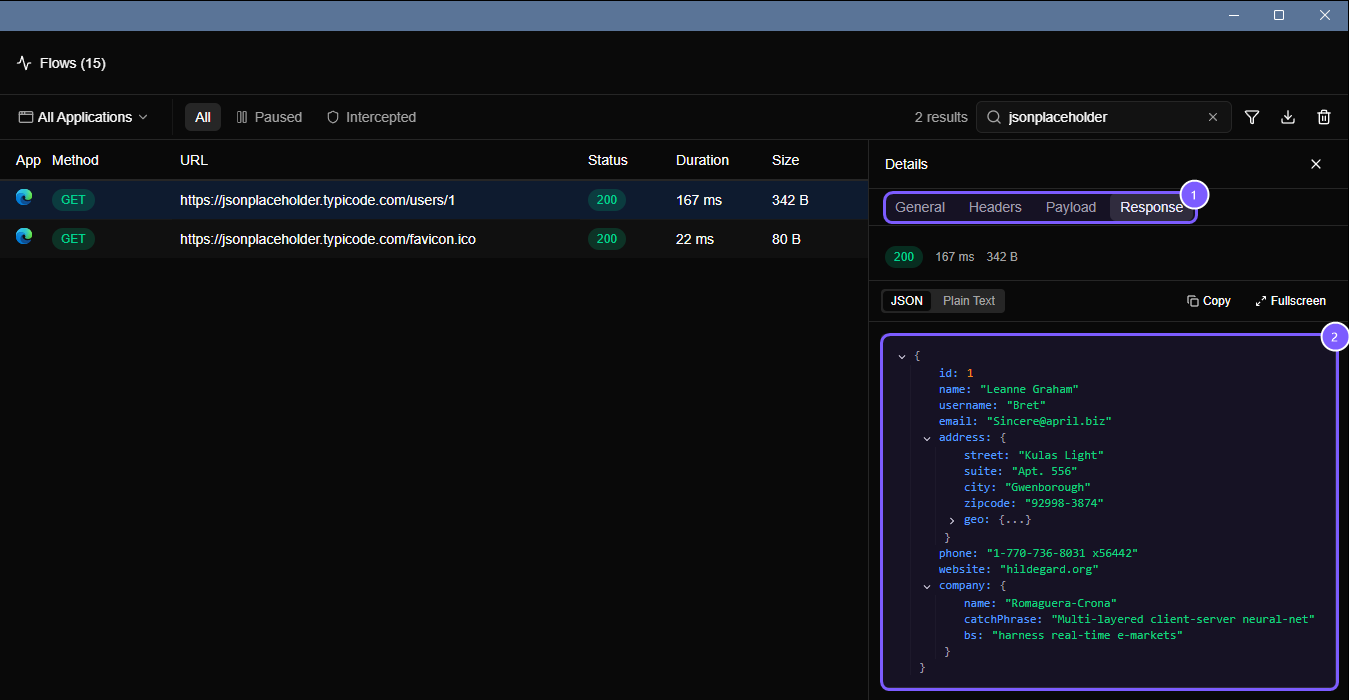Click the Flows activity icon
This screenshot has height=700, width=1349.
(x=24, y=63)
